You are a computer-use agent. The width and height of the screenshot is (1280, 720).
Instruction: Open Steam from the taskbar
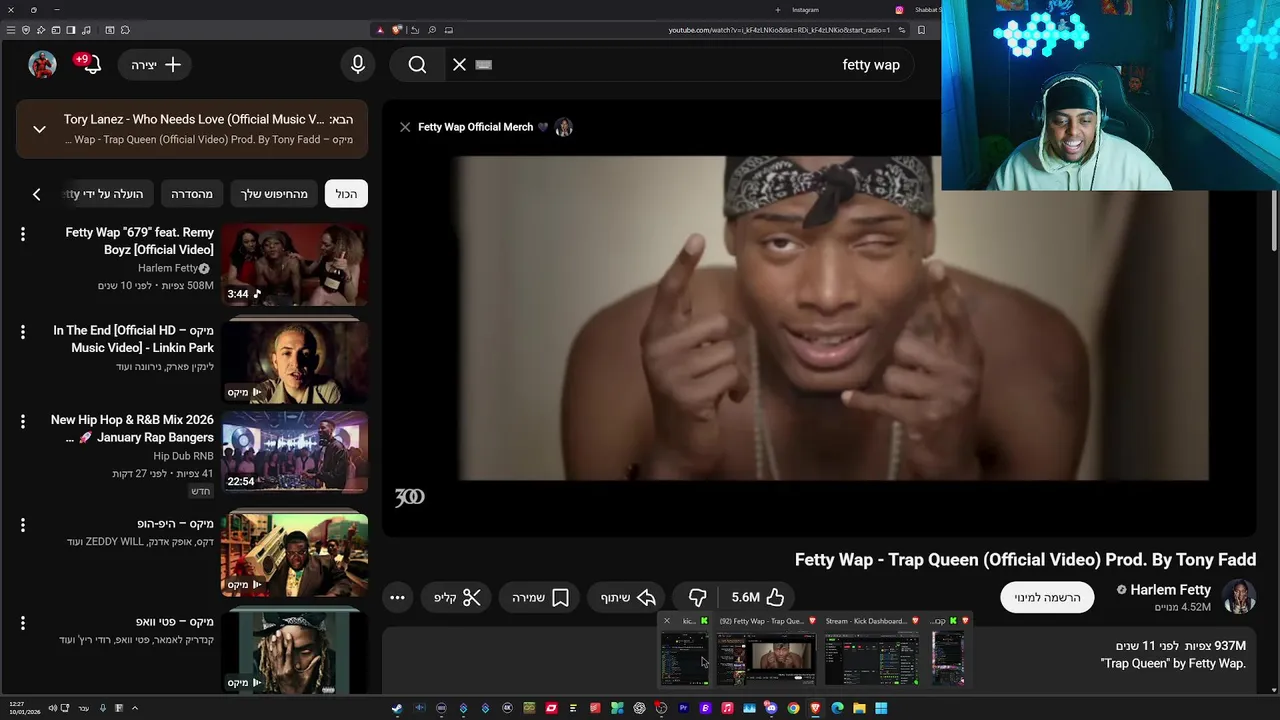click(397, 708)
